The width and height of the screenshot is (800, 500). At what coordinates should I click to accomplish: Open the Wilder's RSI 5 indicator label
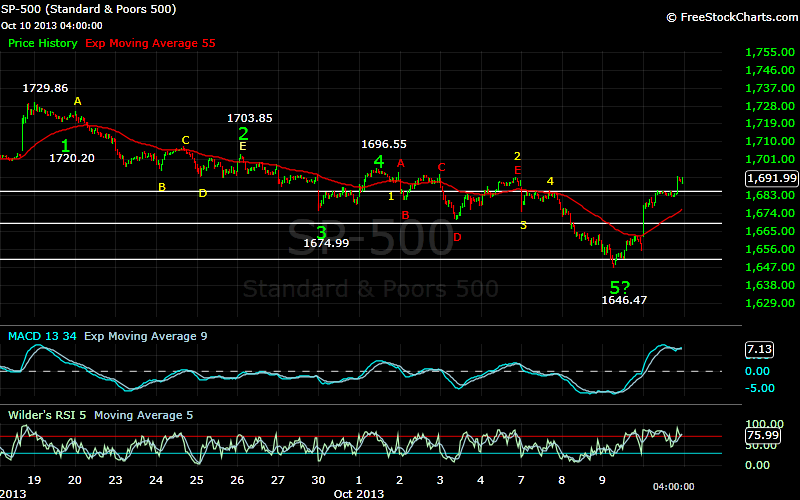(47, 415)
